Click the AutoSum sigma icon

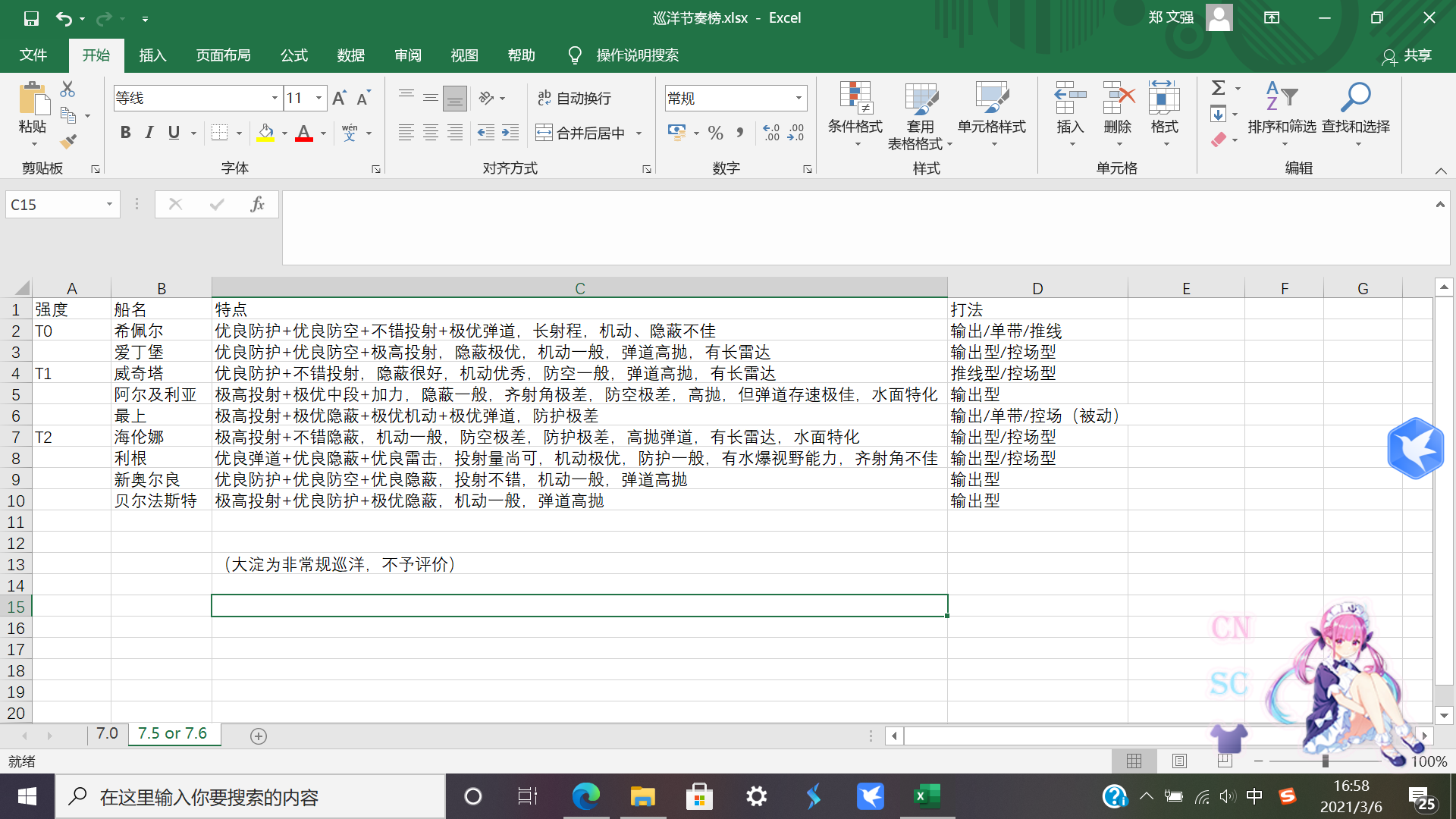[1219, 88]
